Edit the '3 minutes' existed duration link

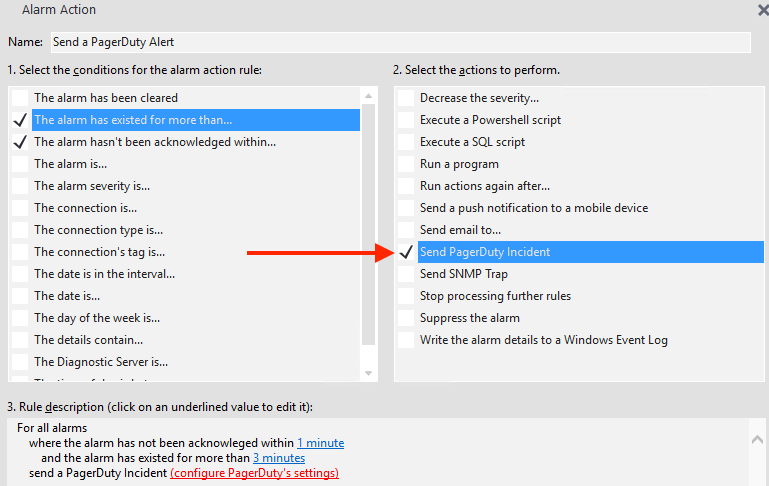click(279, 458)
